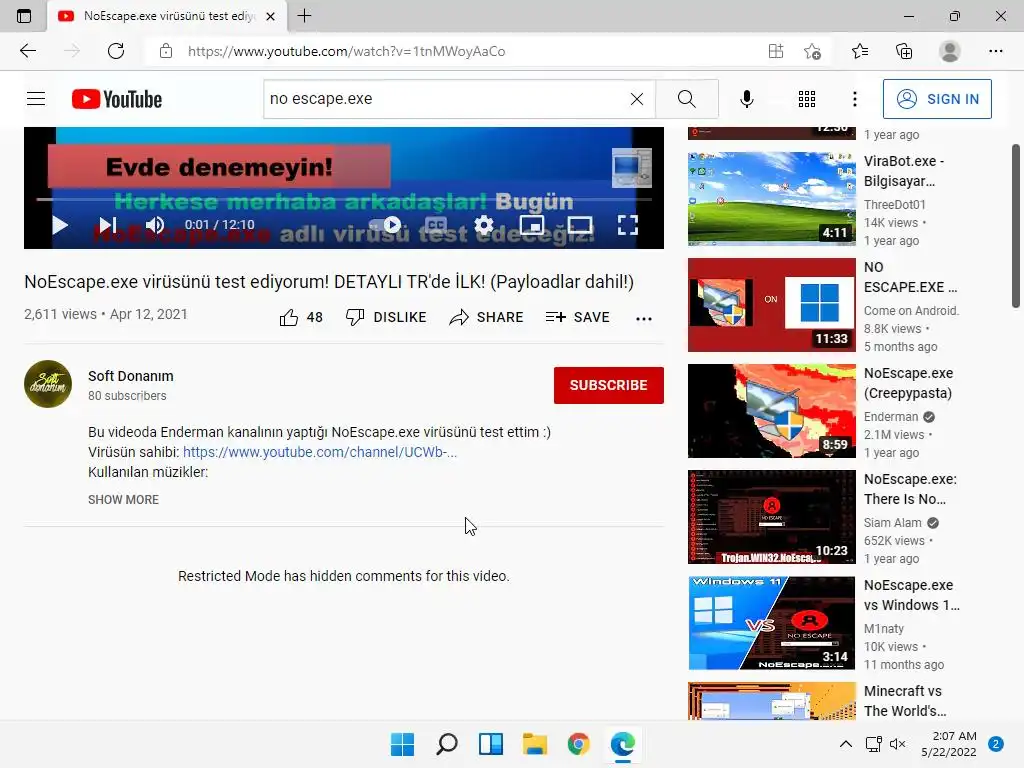
Task: Open the Edge apps available icon
Action: 776,51
